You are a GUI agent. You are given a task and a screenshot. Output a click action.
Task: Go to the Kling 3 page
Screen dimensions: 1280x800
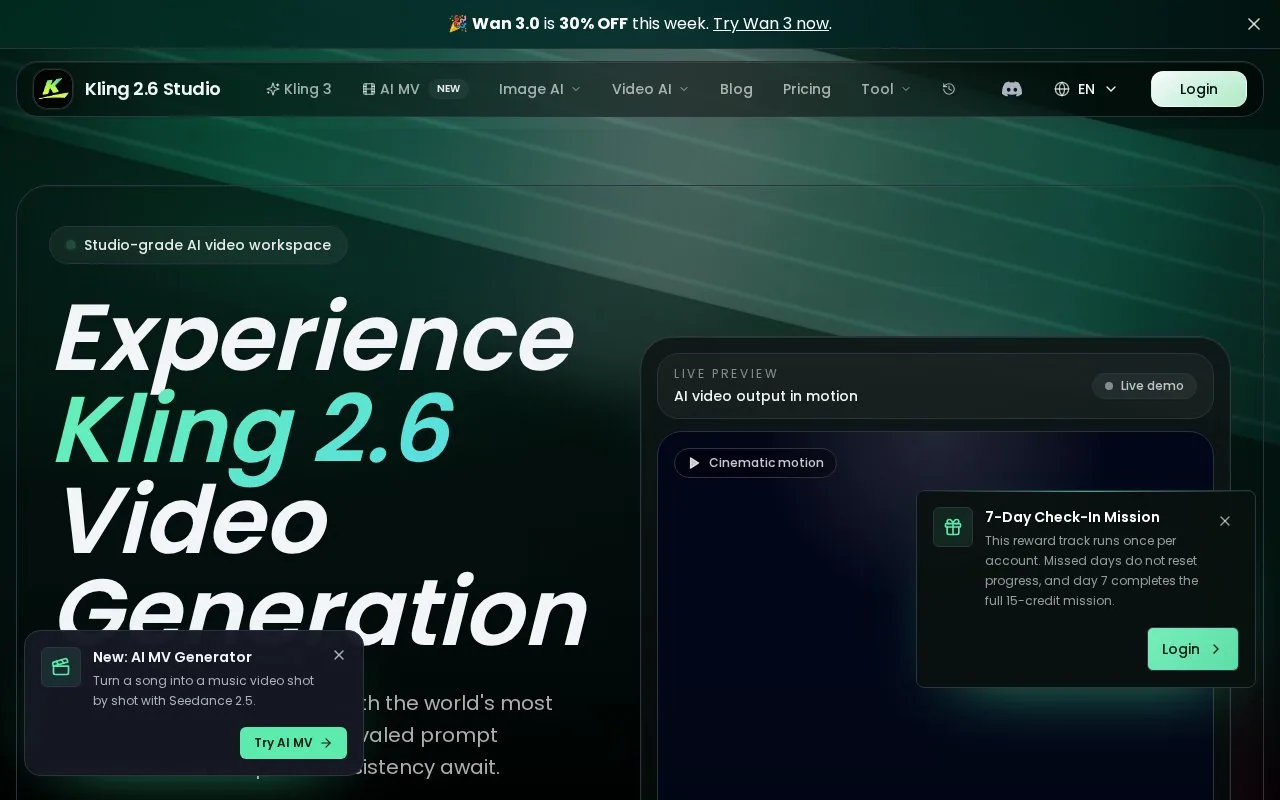click(299, 89)
